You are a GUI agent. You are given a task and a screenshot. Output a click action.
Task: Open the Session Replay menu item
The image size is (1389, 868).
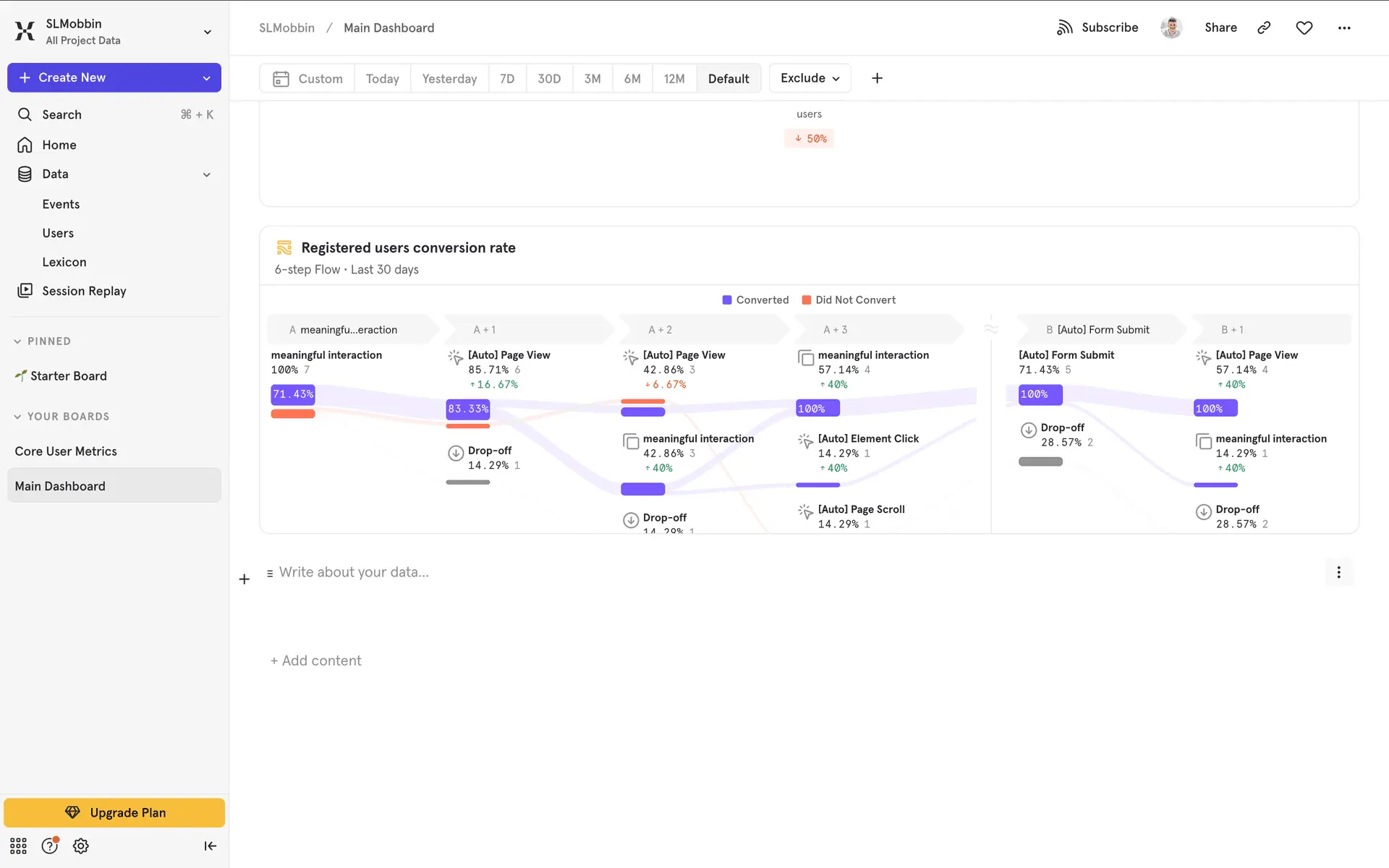(84, 291)
